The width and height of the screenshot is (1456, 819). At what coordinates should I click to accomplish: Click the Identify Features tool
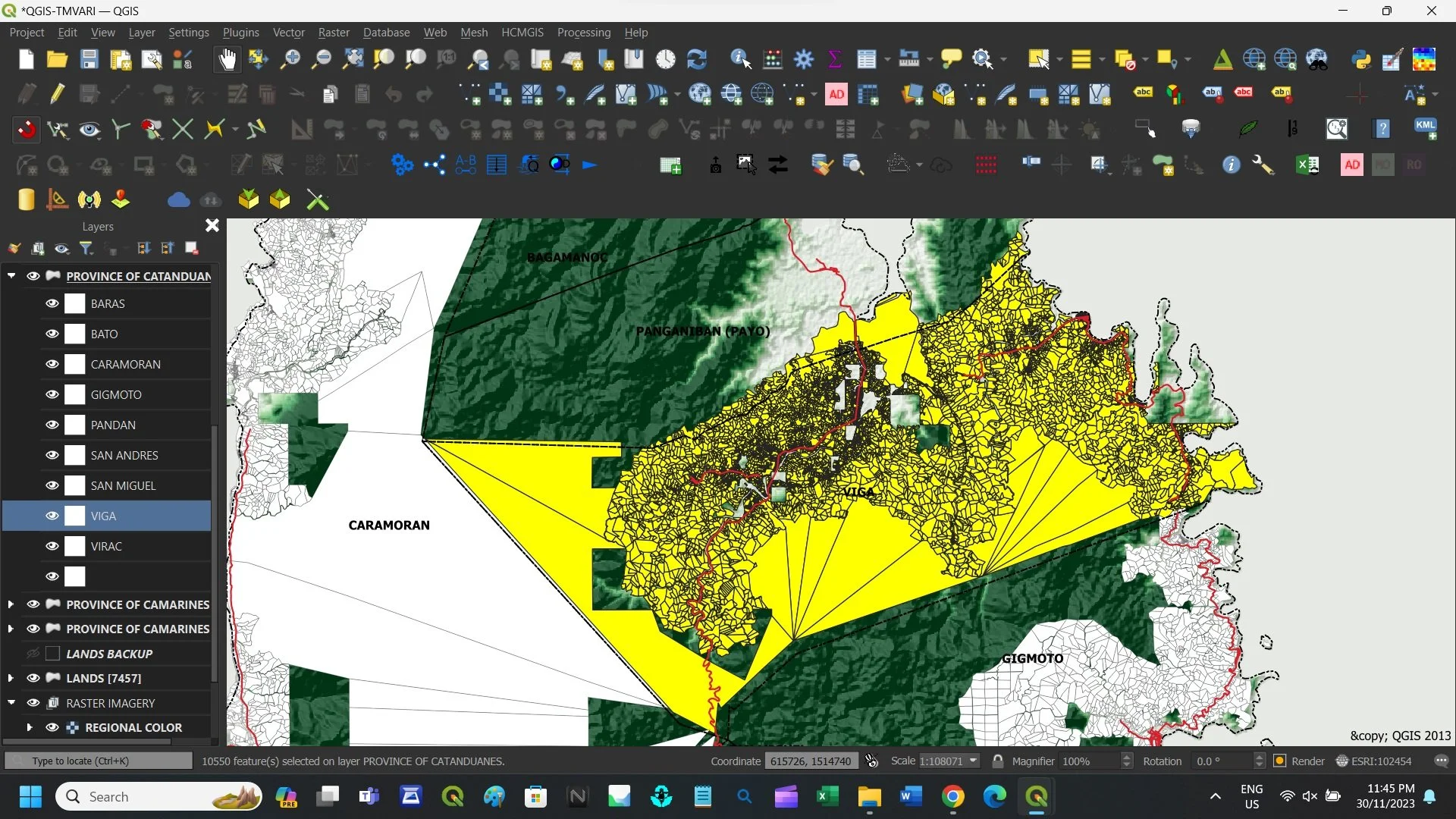740,59
